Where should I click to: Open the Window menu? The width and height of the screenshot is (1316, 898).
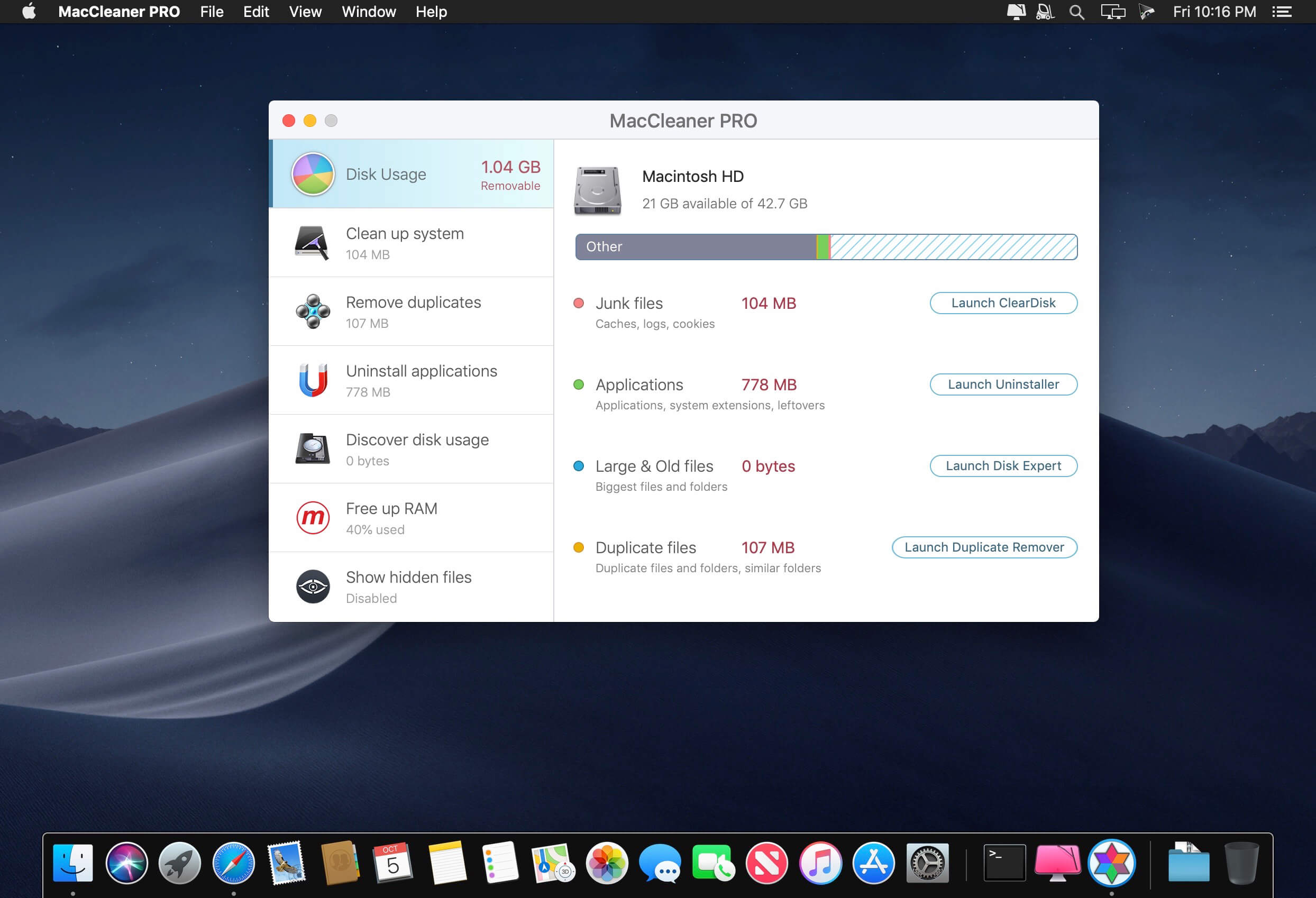pyautogui.click(x=368, y=11)
